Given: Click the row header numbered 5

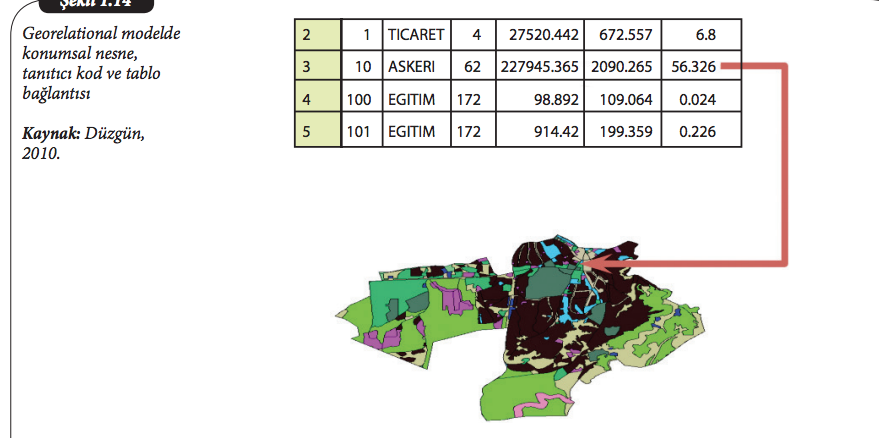Looking at the screenshot, I should click(317, 132).
